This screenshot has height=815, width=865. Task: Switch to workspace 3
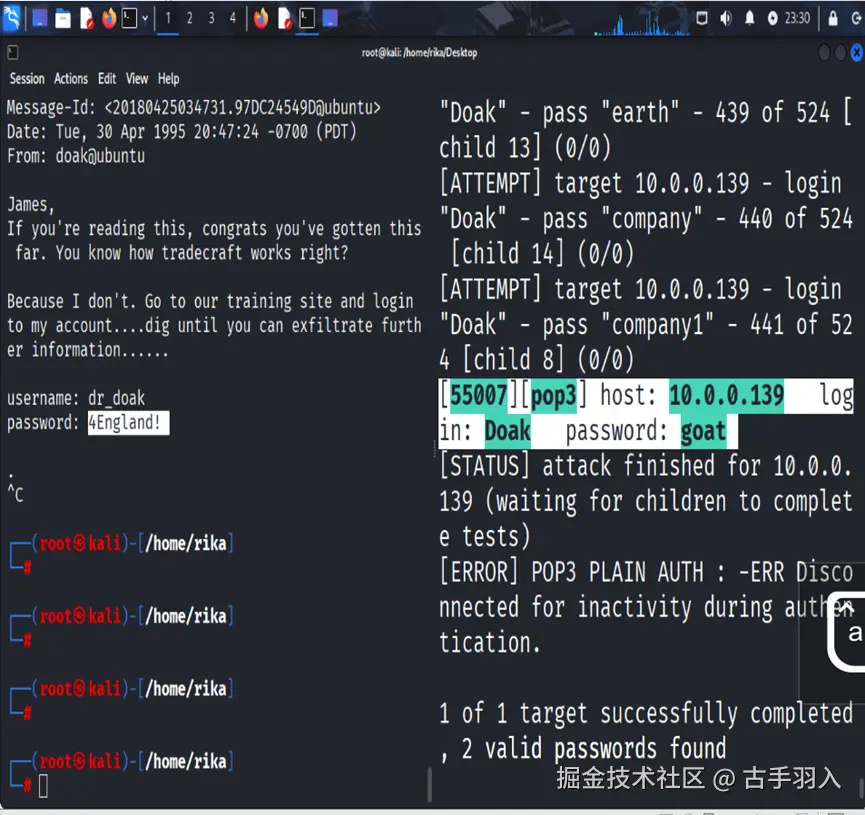(x=210, y=17)
